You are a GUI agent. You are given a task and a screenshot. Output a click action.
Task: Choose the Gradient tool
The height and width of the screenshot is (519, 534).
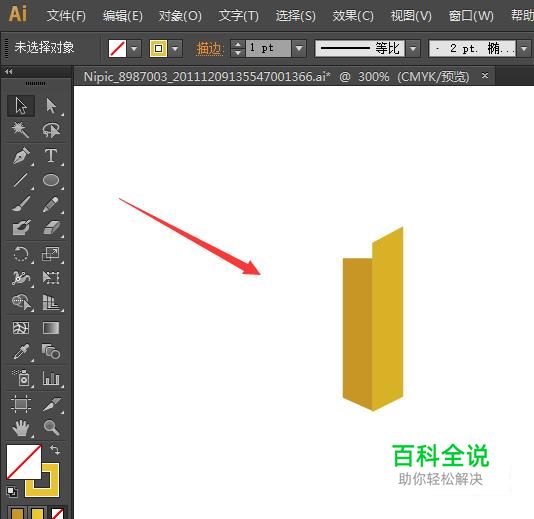pyautogui.click(x=51, y=328)
